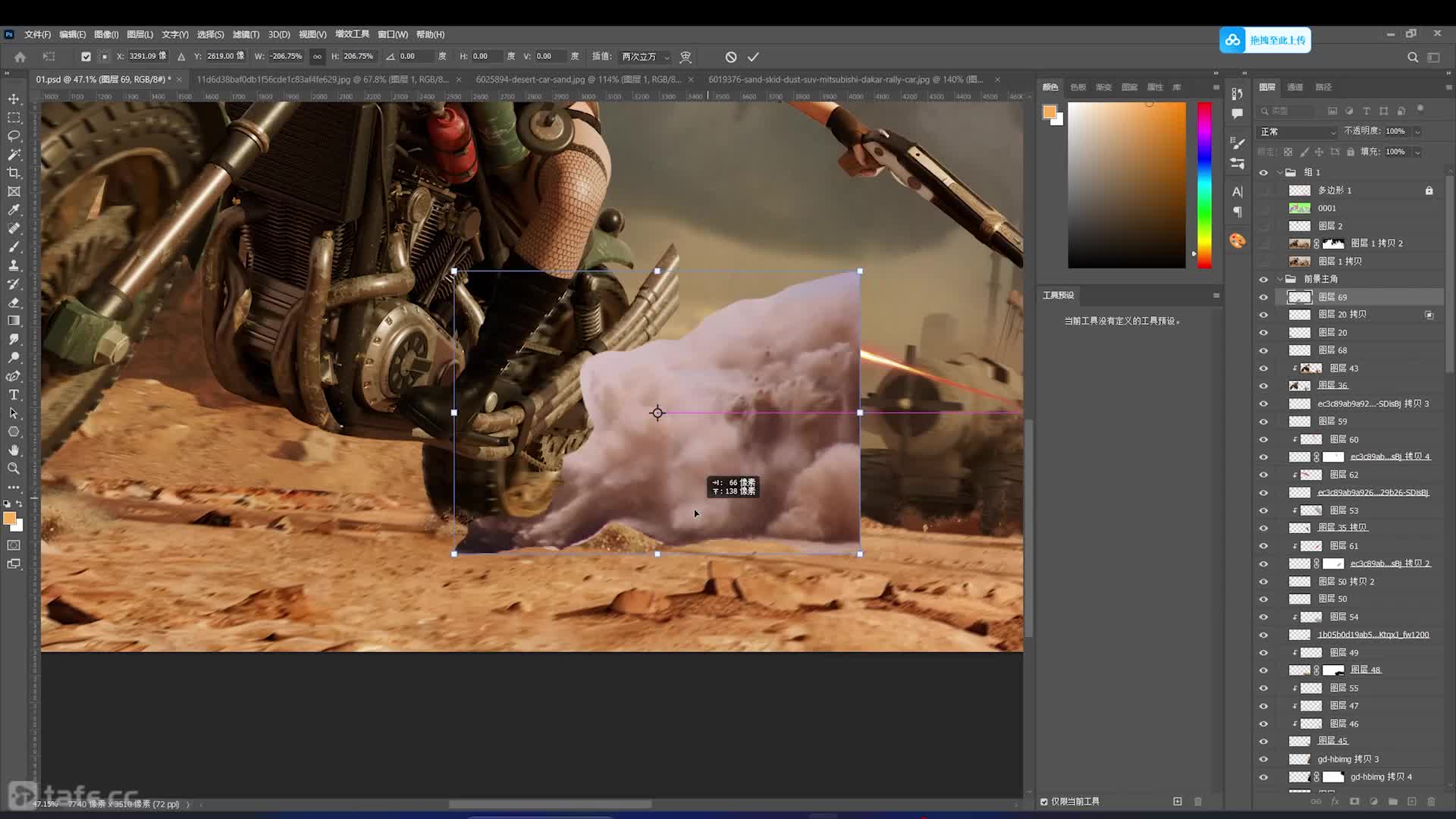The width and height of the screenshot is (1456, 819).
Task: Hide 图层 68 visibility eye
Action: (x=1263, y=350)
